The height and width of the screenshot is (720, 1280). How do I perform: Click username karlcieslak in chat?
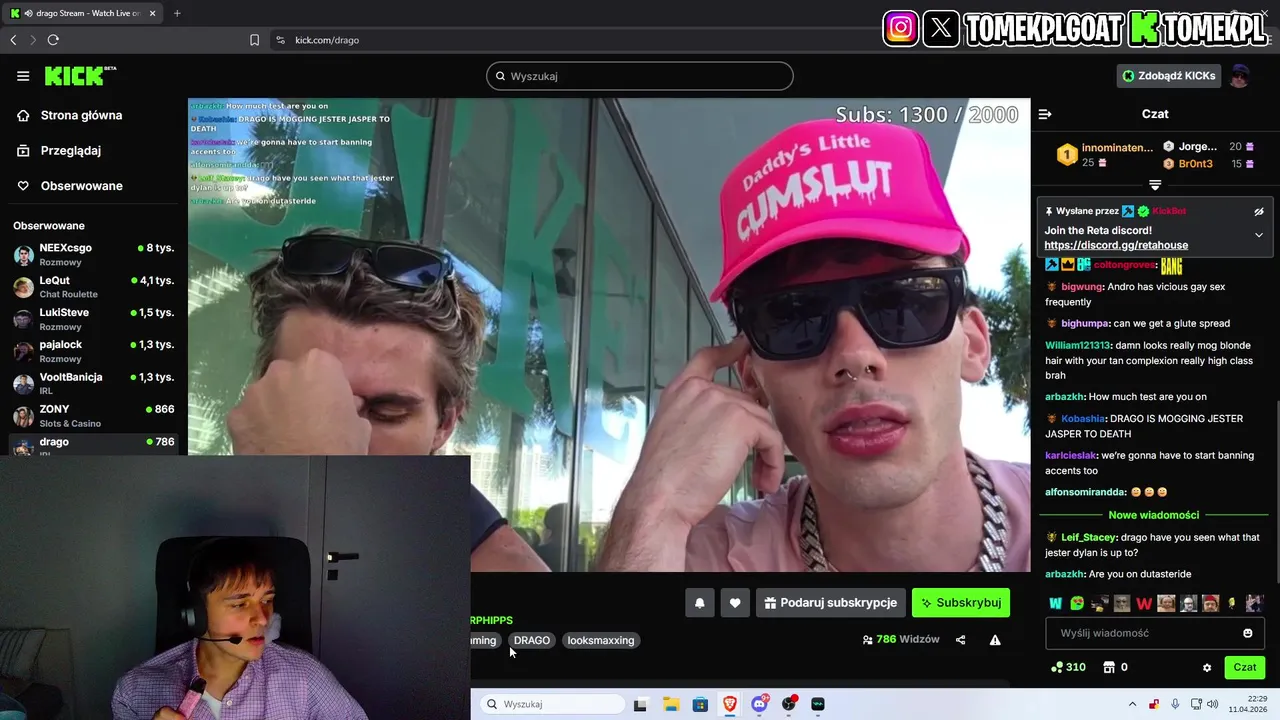(x=1071, y=455)
